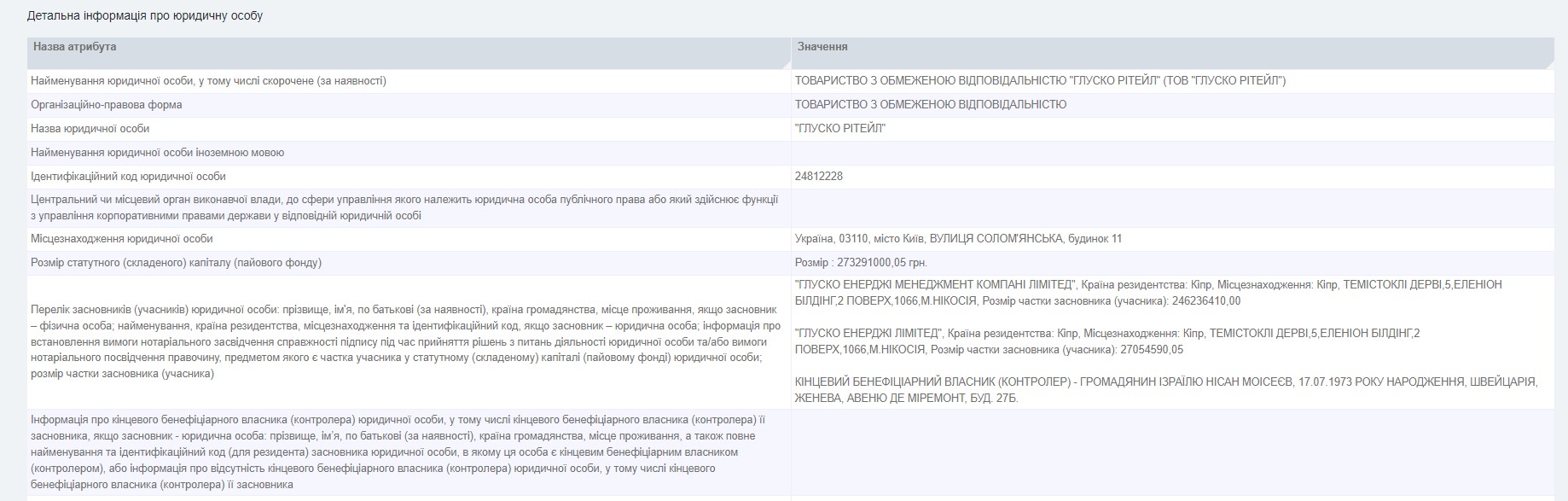Select founder "ГЛУСКО ЕНЕРДЖІ МЕНЕДЖМЕНТ КОМПАНІ ЛІМІТЕД" entry

pyautogui.click(x=936, y=284)
